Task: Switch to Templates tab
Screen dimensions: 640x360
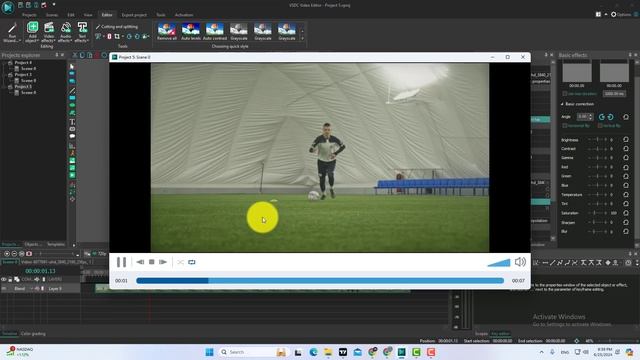Action: click(56, 244)
